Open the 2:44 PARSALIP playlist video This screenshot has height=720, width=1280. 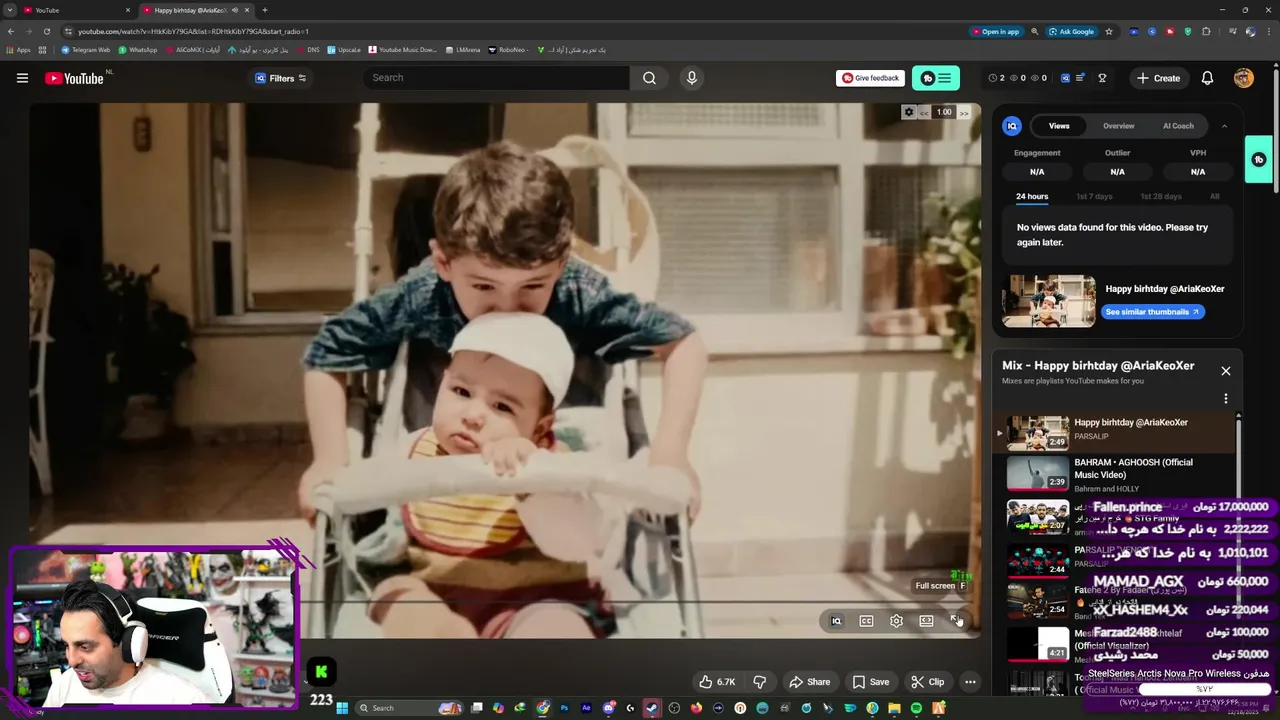coord(1038,561)
